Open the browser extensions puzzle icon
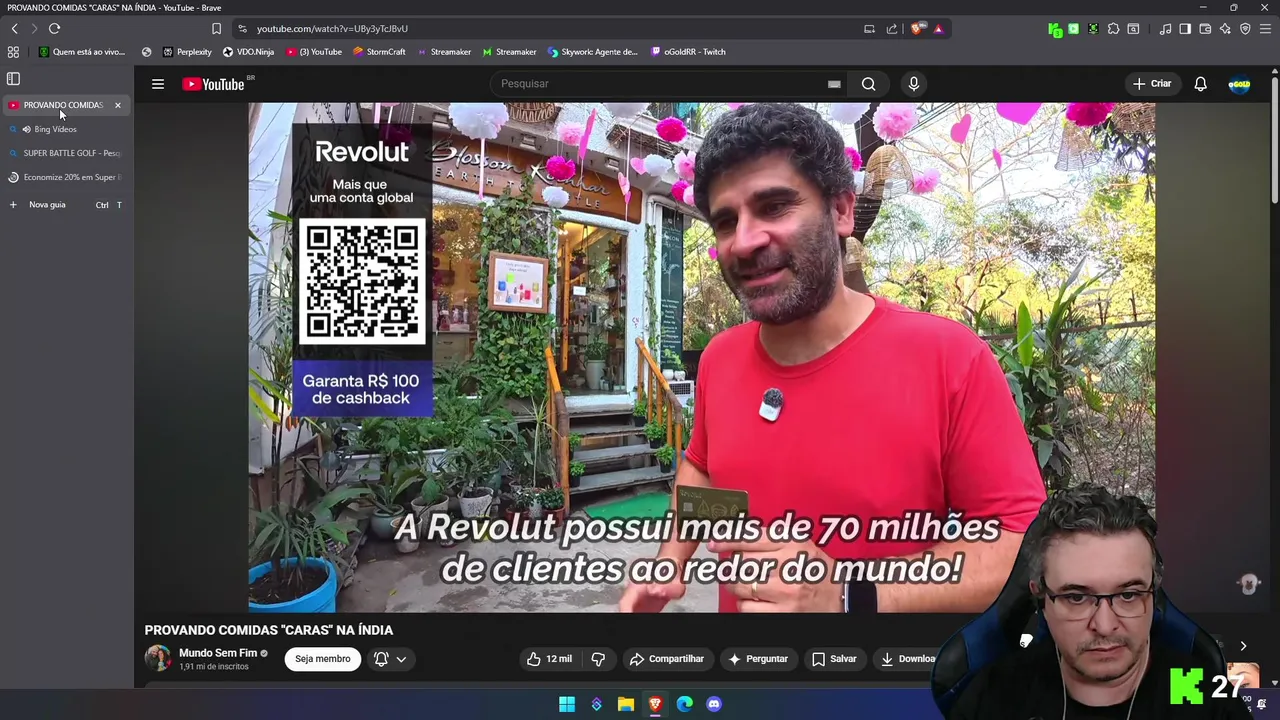 pos(1113,29)
